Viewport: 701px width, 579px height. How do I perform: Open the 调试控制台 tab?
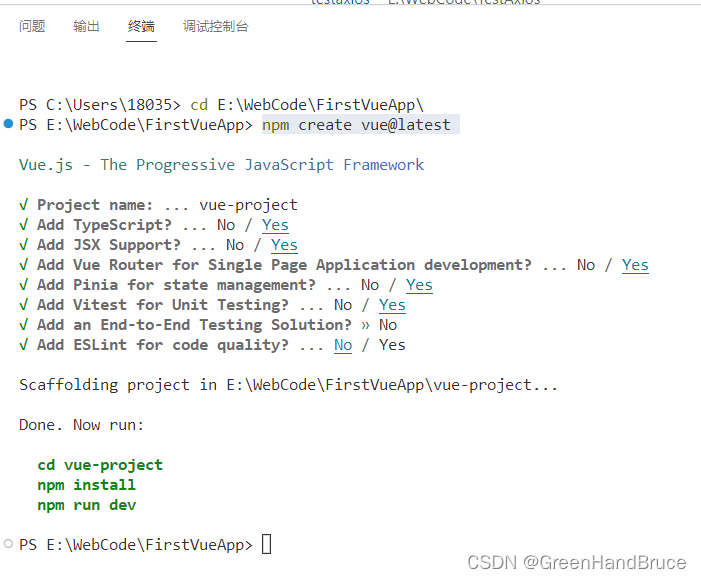tap(215, 26)
